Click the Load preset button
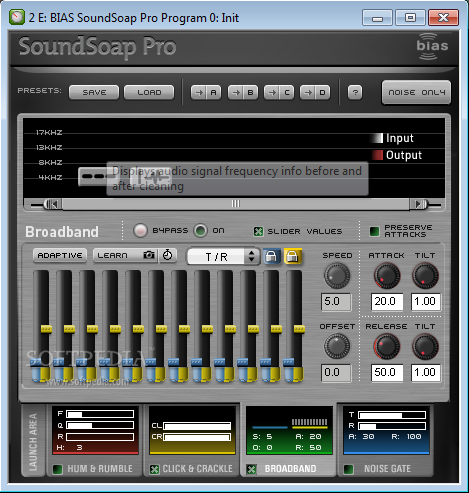 (149, 92)
